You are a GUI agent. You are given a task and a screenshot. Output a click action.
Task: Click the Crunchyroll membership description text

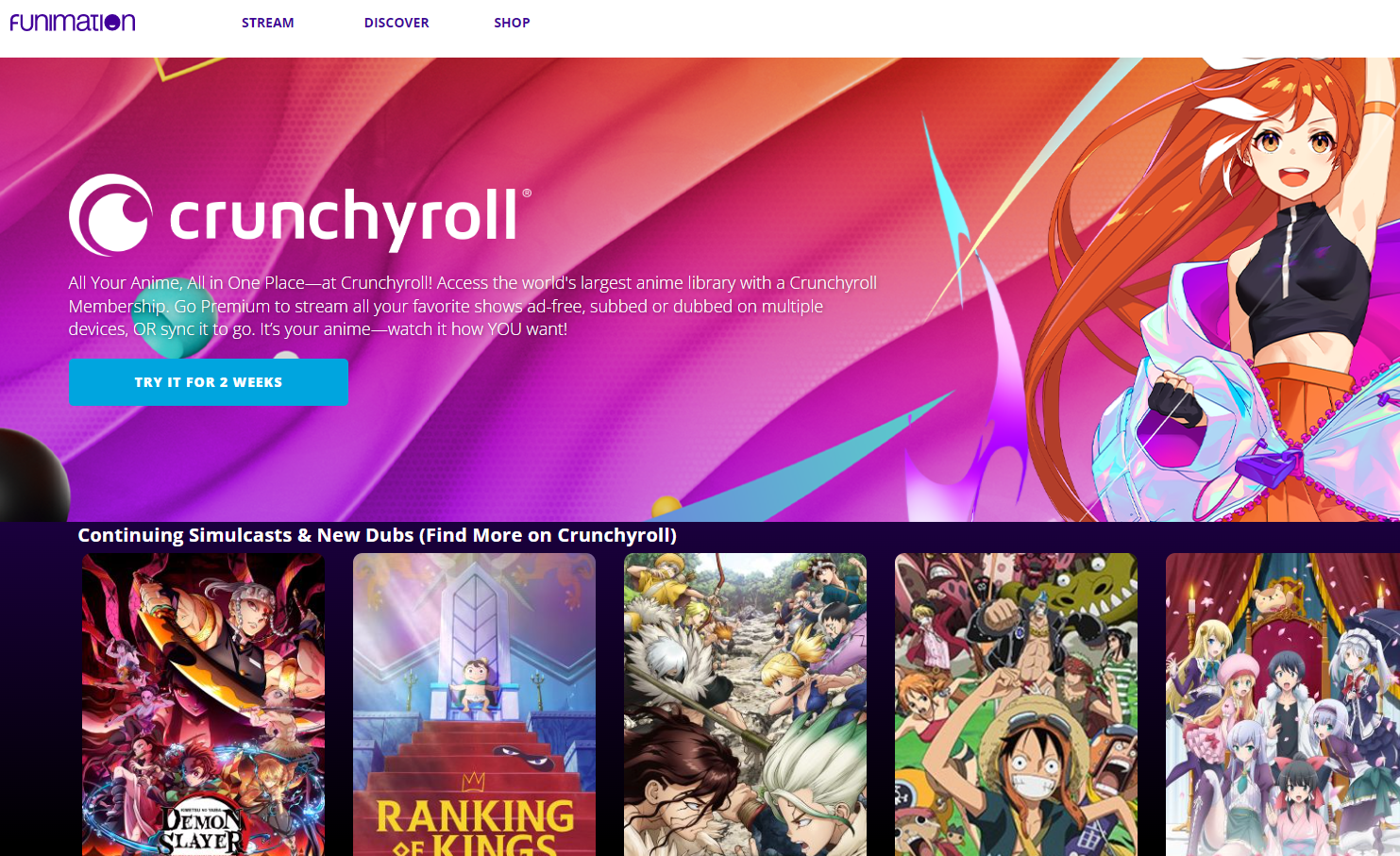[x=472, y=306]
